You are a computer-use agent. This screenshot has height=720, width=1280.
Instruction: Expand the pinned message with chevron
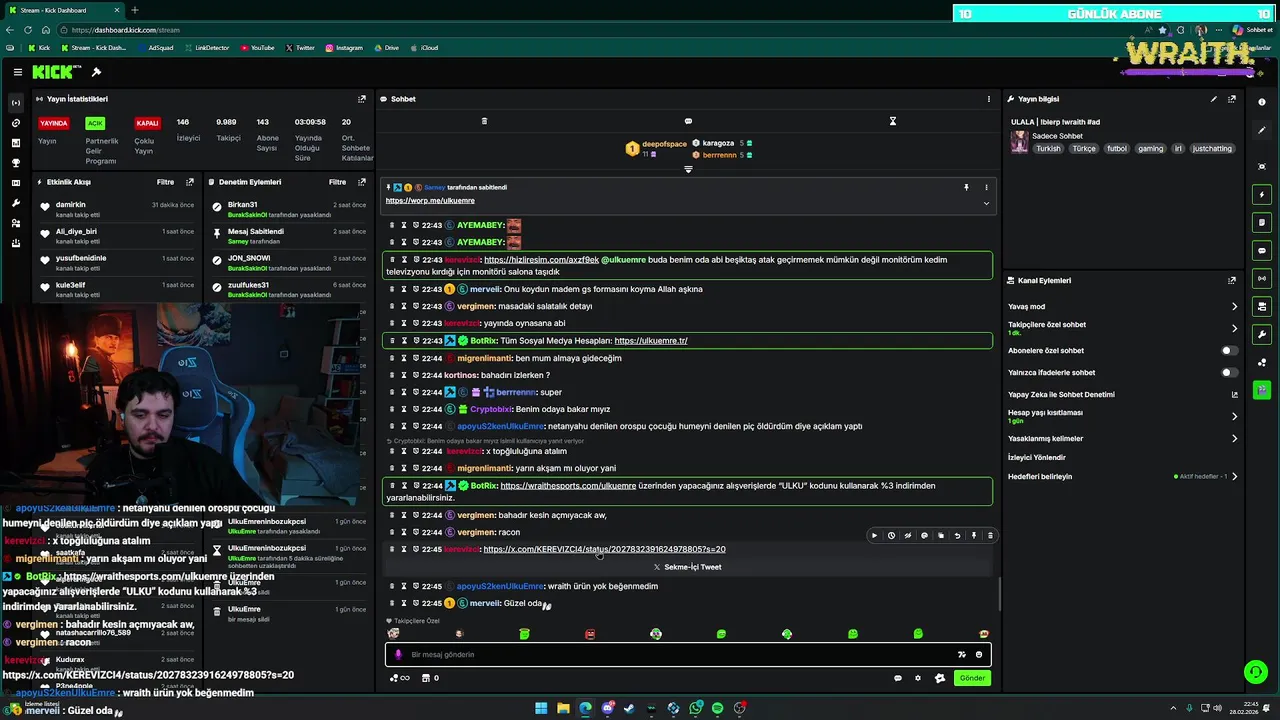tap(986, 203)
